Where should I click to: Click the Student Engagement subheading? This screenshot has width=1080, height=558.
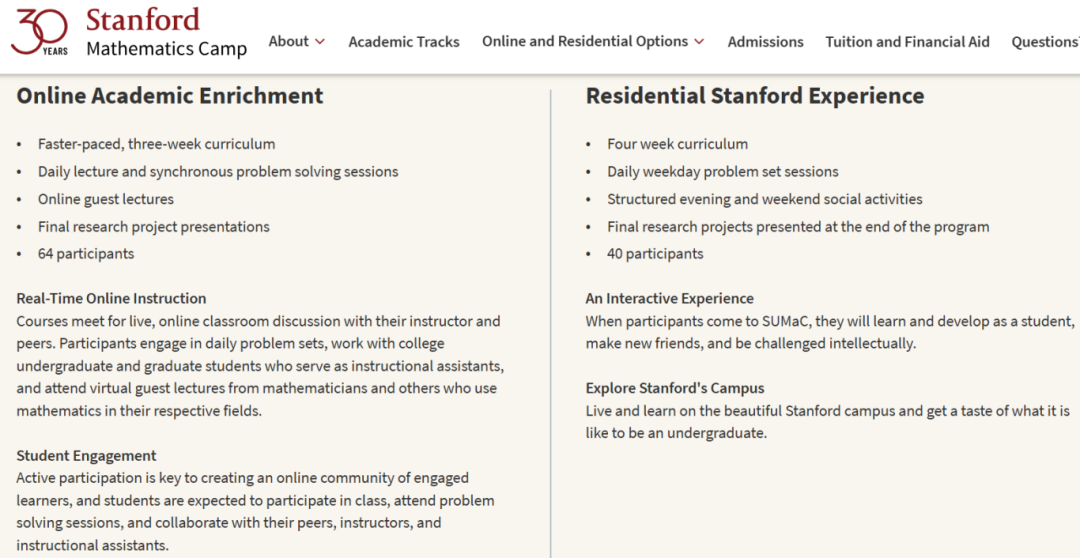pos(87,456)
